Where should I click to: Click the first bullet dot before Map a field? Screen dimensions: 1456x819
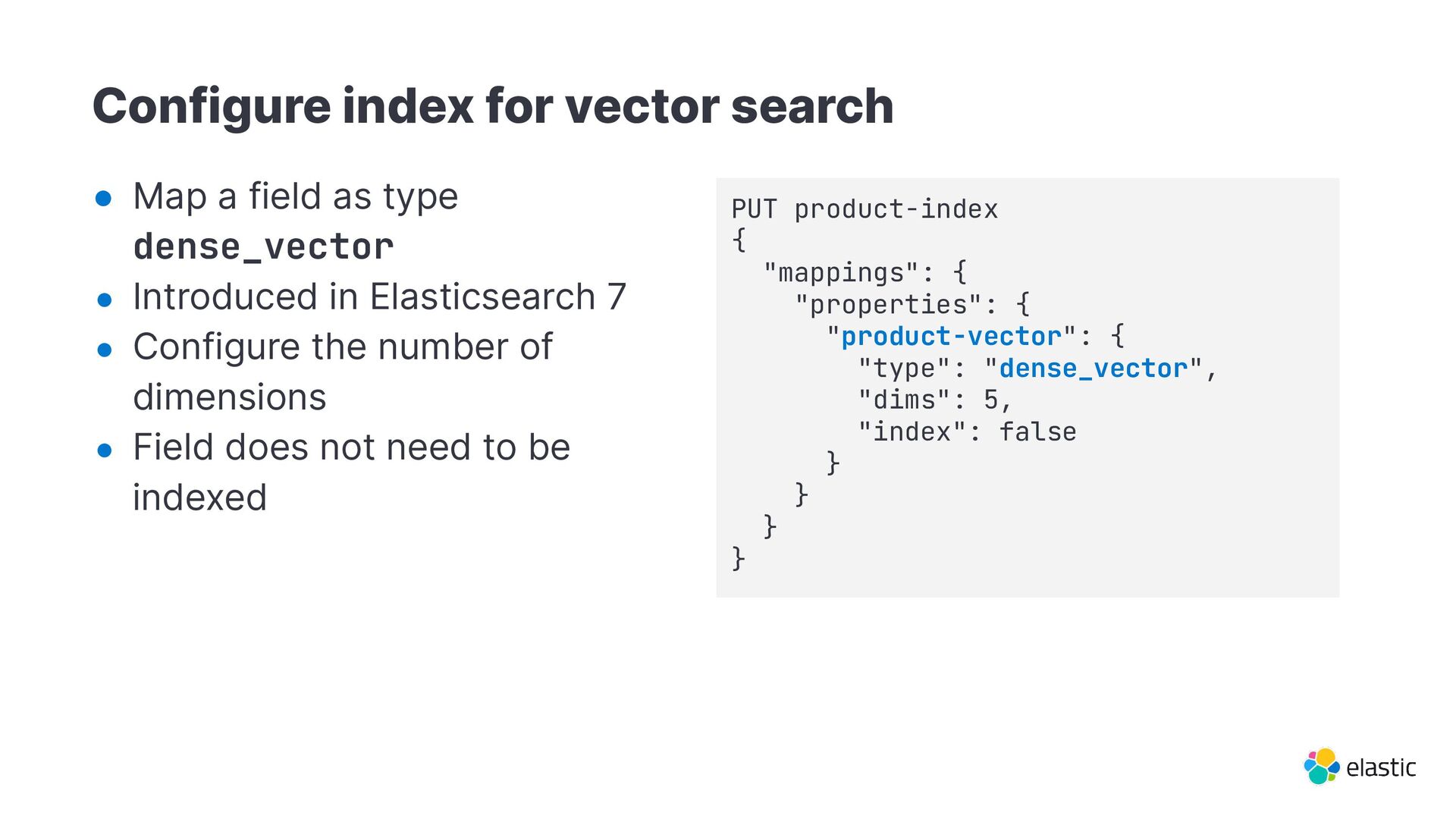(104, 199)
